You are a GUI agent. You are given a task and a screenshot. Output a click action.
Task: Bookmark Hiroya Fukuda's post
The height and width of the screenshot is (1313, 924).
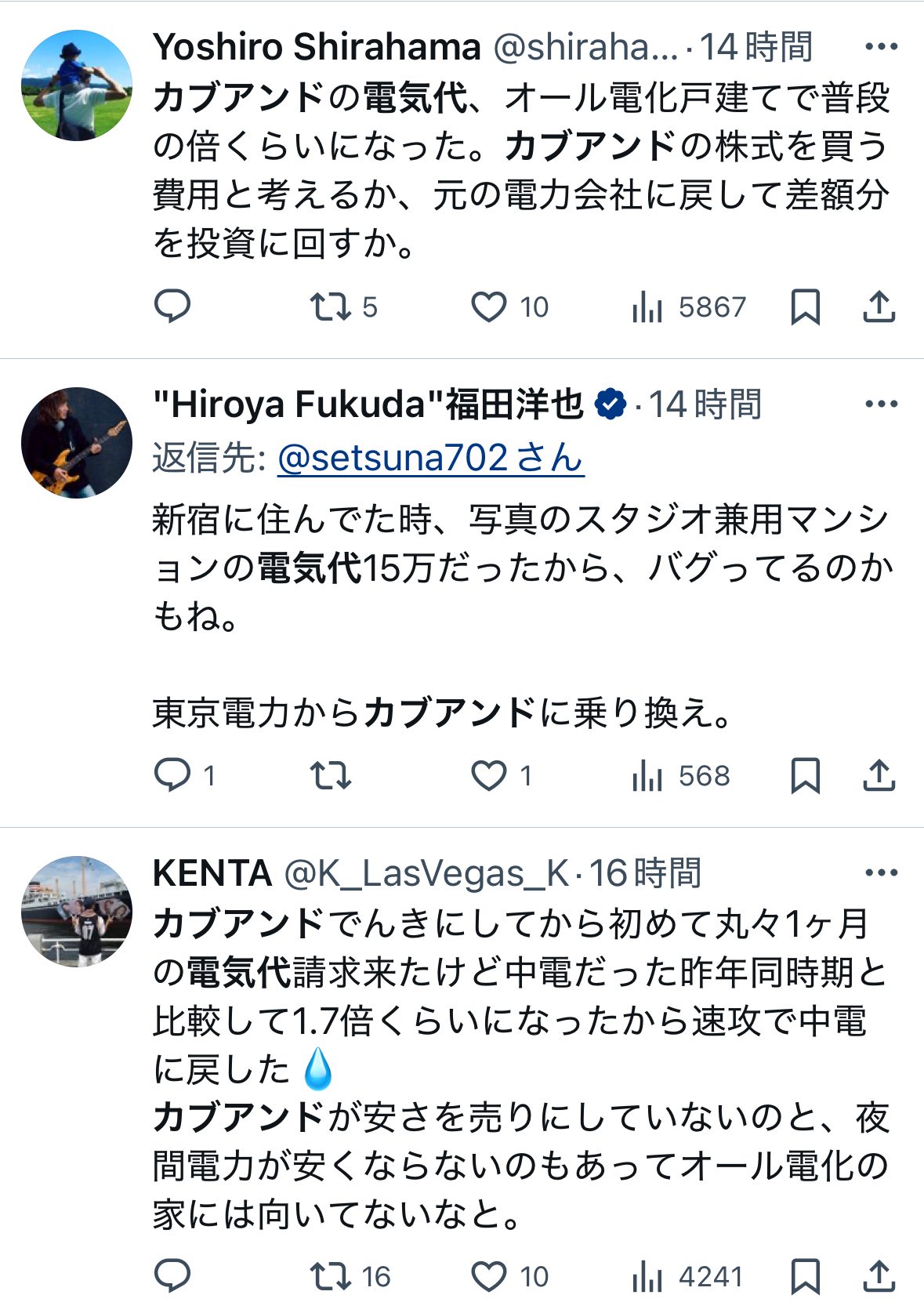[805, 775]
